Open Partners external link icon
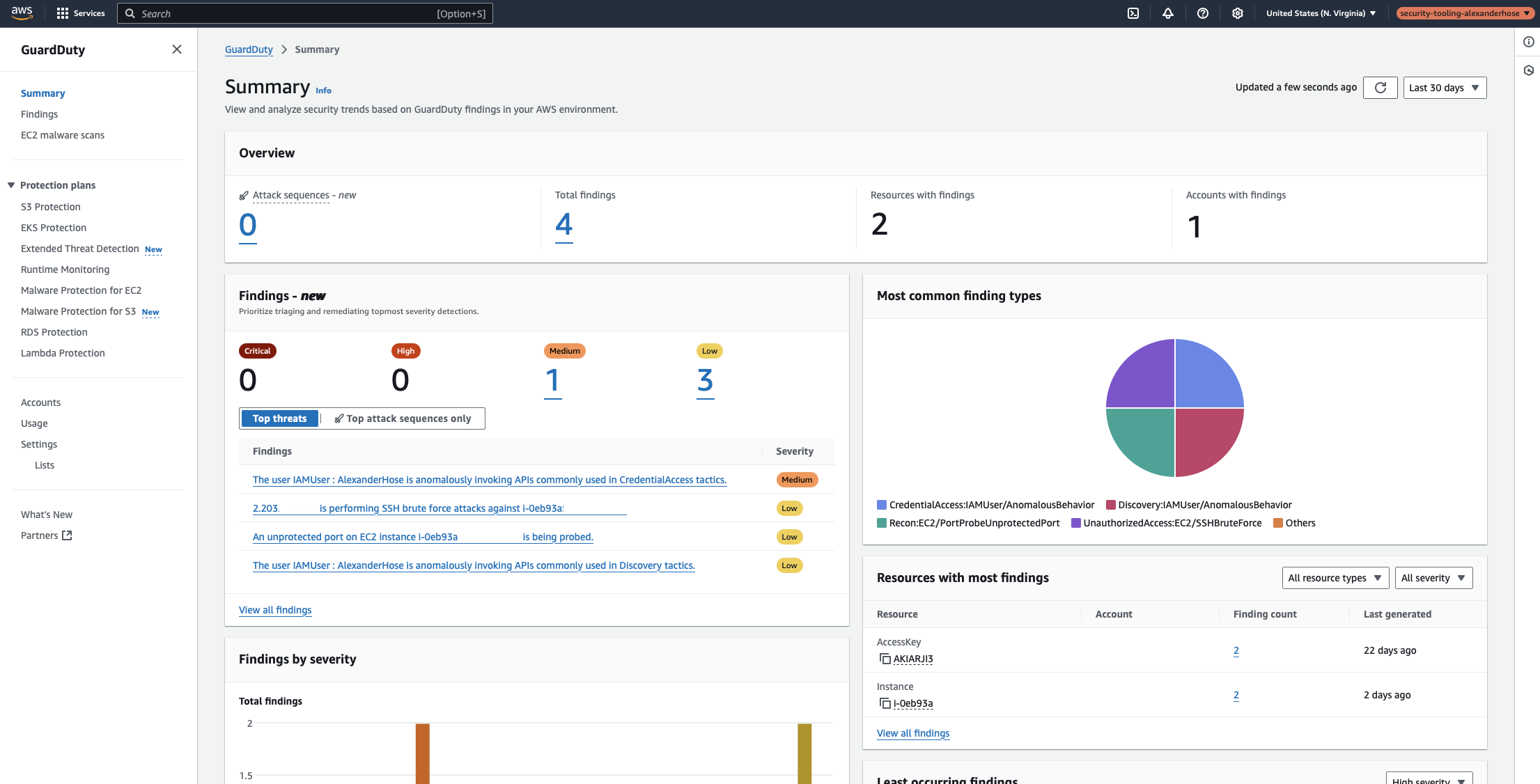The image size is (1540, 784). click(x=67, y=535)
